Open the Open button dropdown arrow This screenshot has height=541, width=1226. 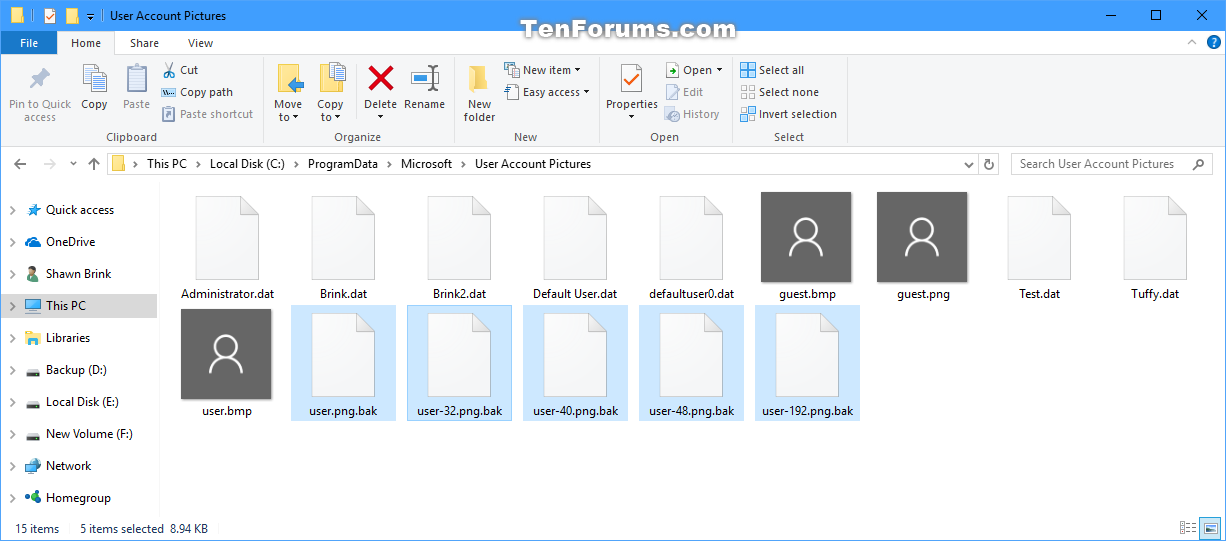719,70
